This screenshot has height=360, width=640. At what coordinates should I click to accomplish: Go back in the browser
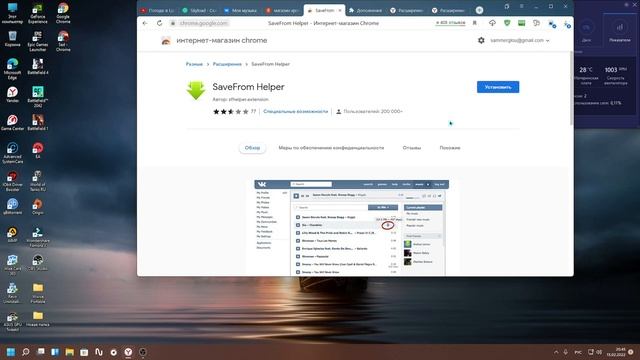click(145, 23)
